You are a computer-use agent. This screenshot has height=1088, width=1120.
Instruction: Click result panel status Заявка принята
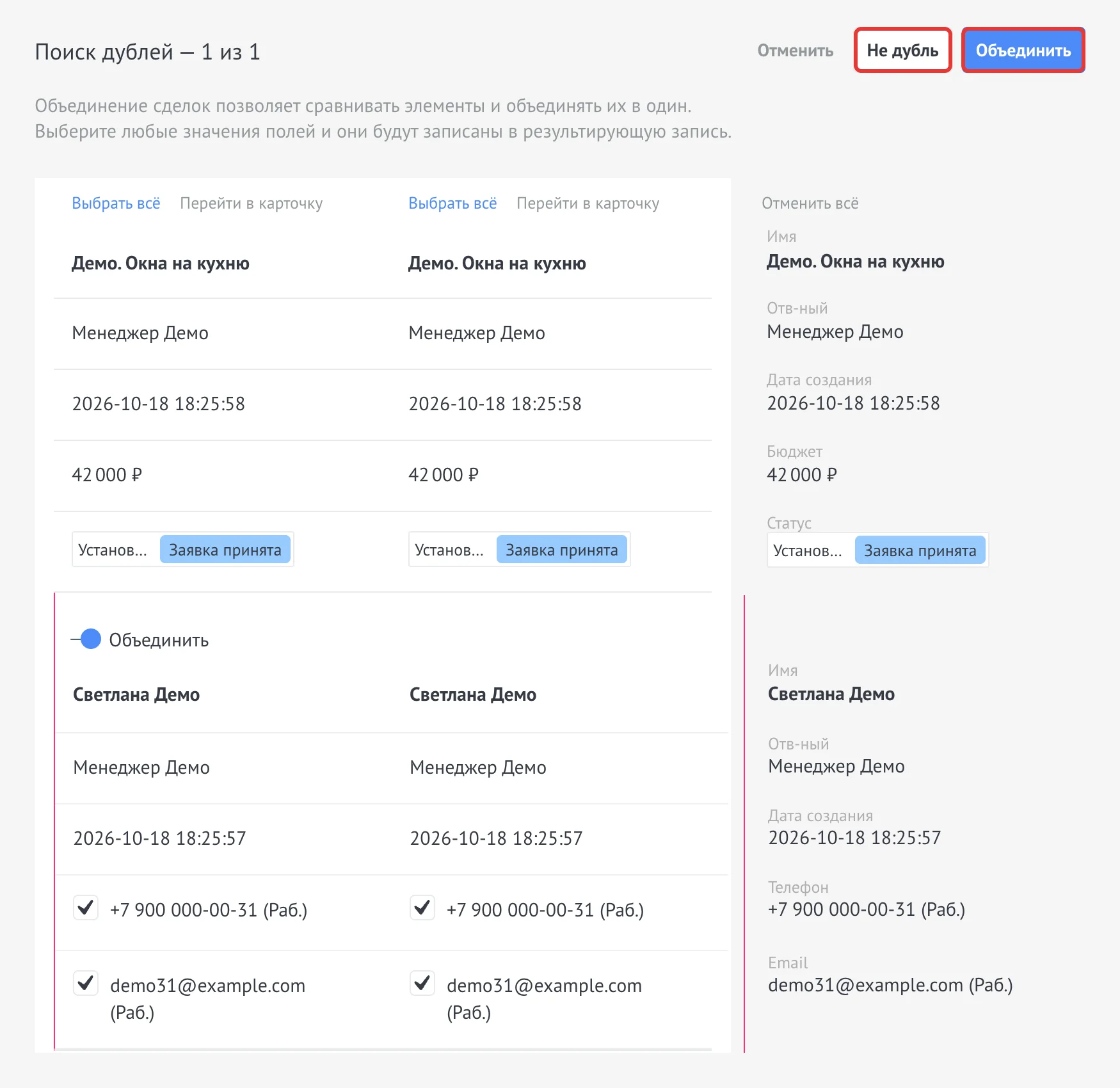[920, 550]
